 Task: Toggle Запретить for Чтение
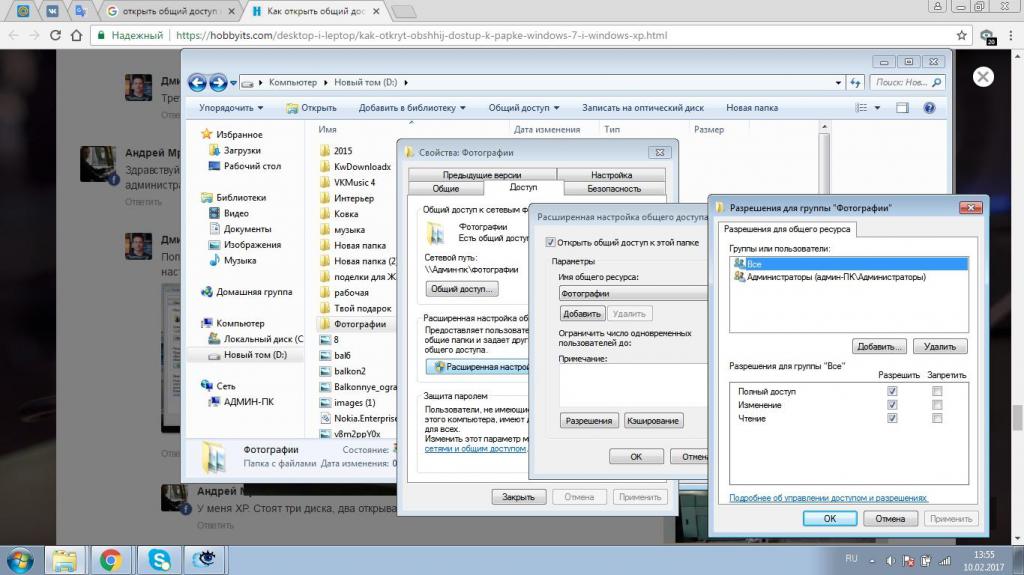(937, 418)
